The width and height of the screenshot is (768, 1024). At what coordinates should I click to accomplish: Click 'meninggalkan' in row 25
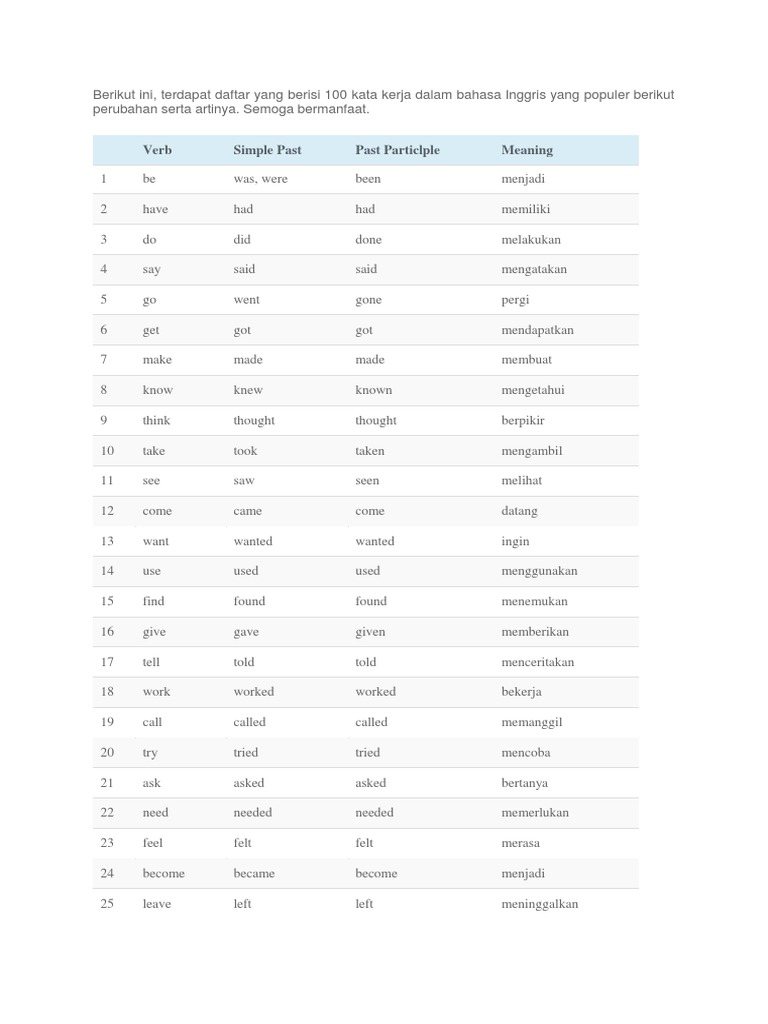point(539,904)
